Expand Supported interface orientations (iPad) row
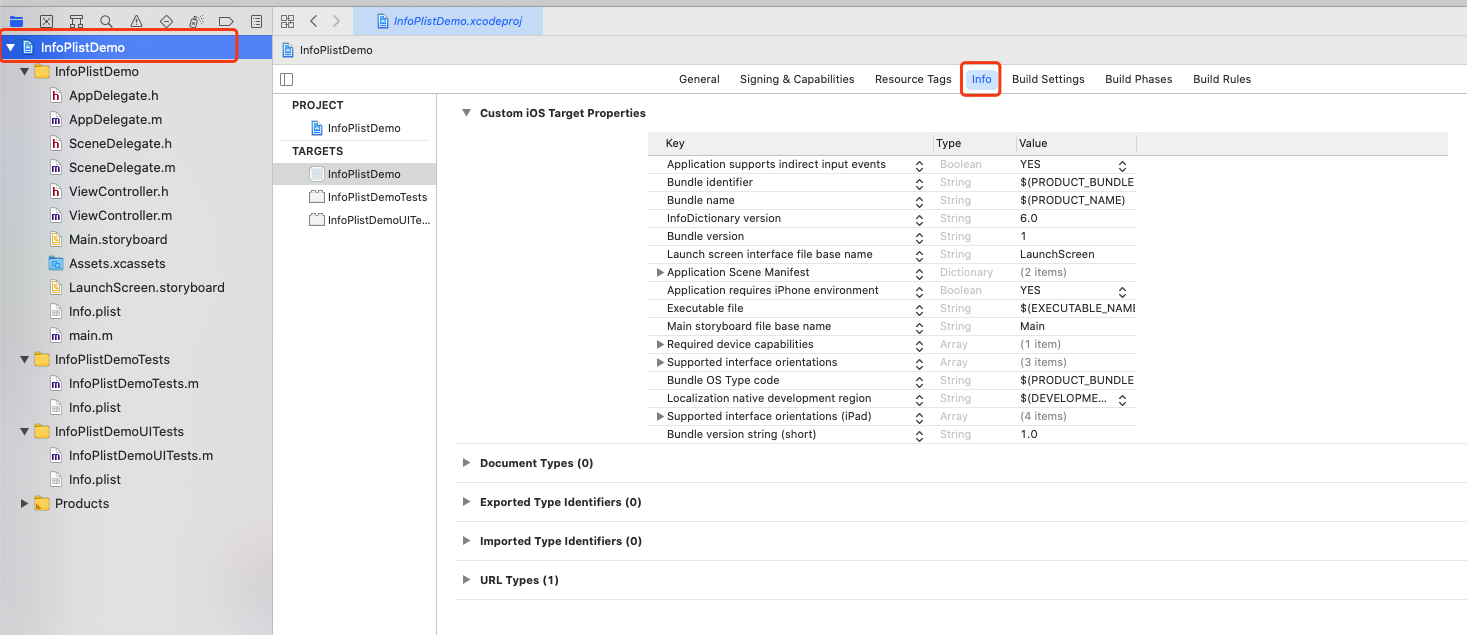The height and width of the screenshot is (635, 1467). point(660,416)
